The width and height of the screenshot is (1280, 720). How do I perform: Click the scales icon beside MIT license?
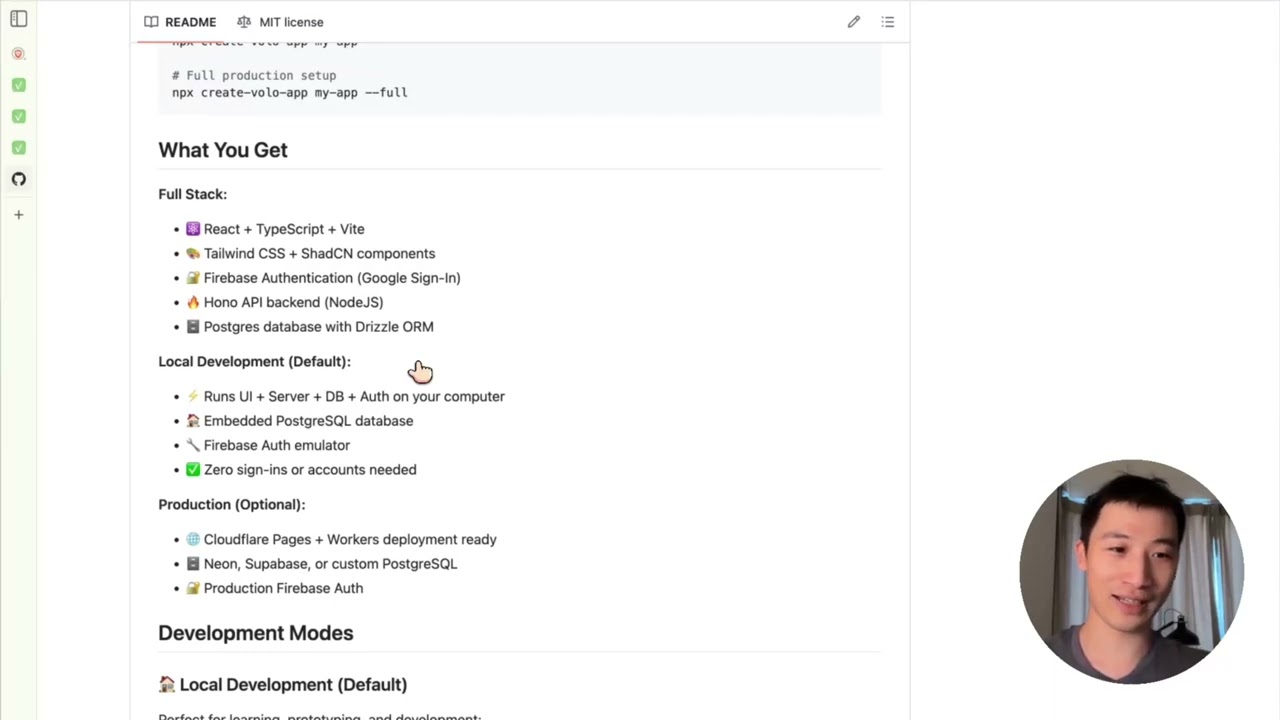tap(244, 22)
